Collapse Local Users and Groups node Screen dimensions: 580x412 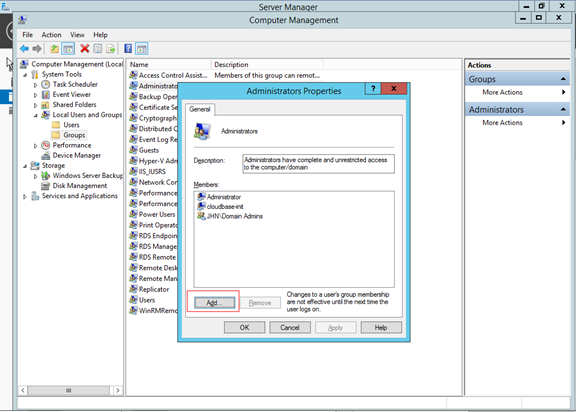pos(36,115)
